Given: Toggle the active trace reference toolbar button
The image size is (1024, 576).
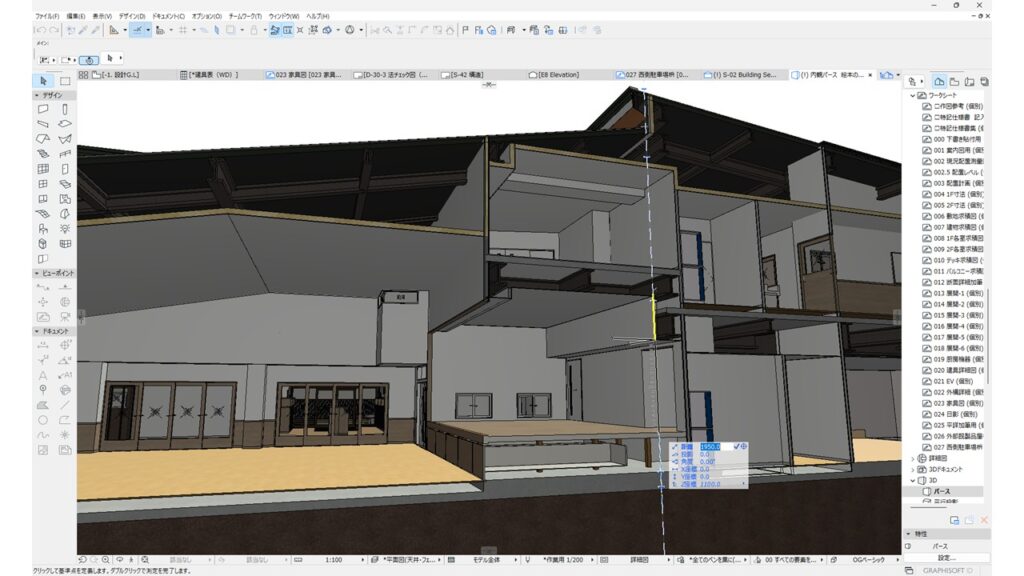Looking at the screenshot, I should 273,30.
